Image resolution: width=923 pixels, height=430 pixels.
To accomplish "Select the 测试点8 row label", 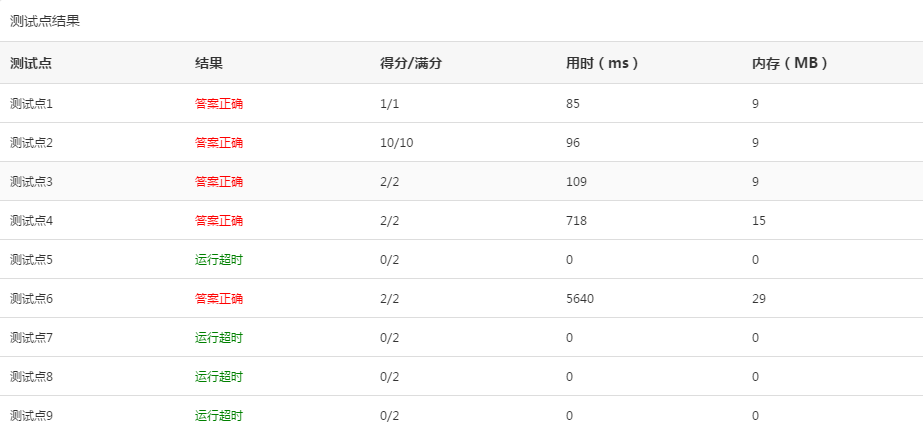I will point(31,376).
